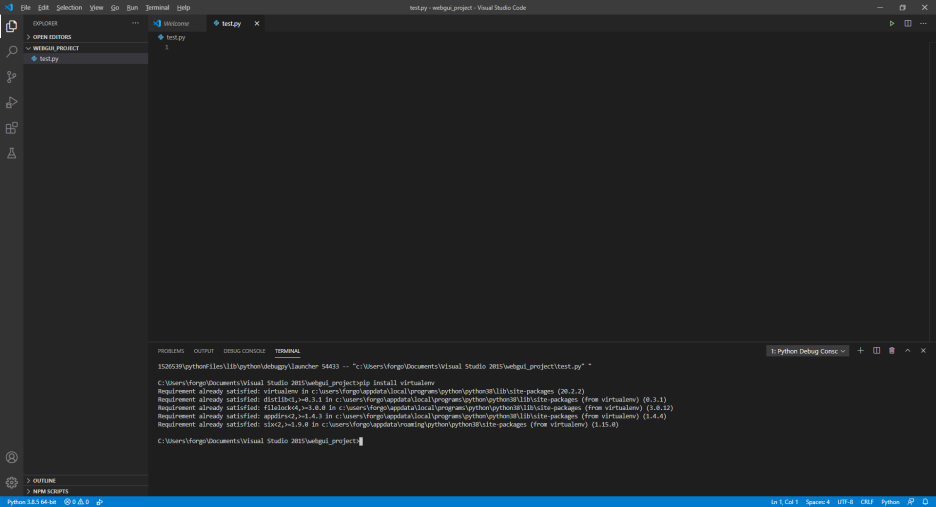936x507 pixels.
Task: Expand the Outline section
Action: (86, 480)
